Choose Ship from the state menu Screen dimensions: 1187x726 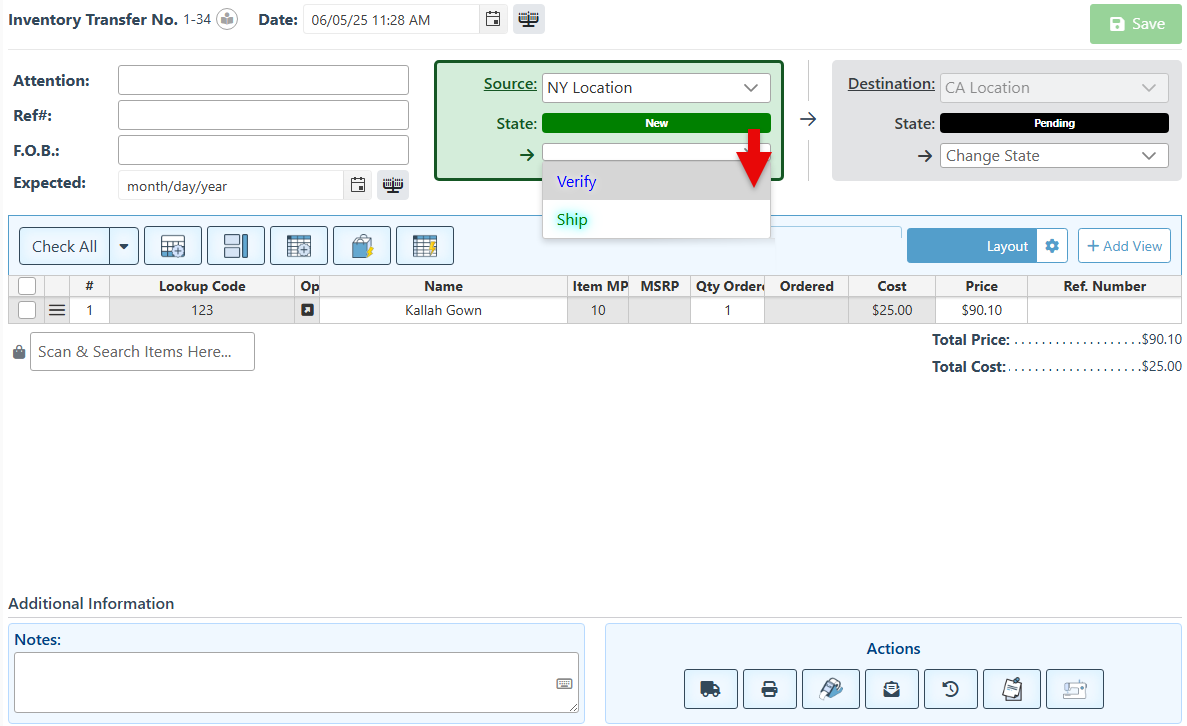(573, 220)
